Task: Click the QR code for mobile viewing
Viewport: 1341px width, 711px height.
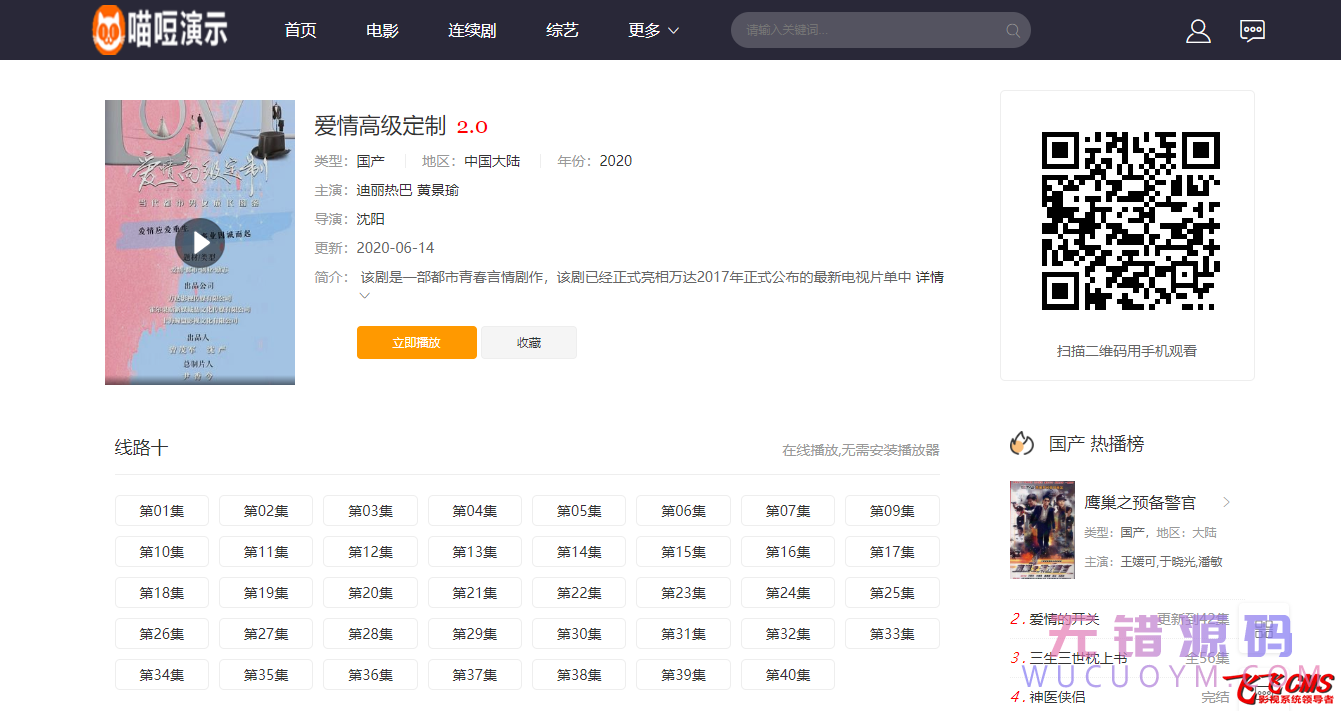Action: point(1128,222)
